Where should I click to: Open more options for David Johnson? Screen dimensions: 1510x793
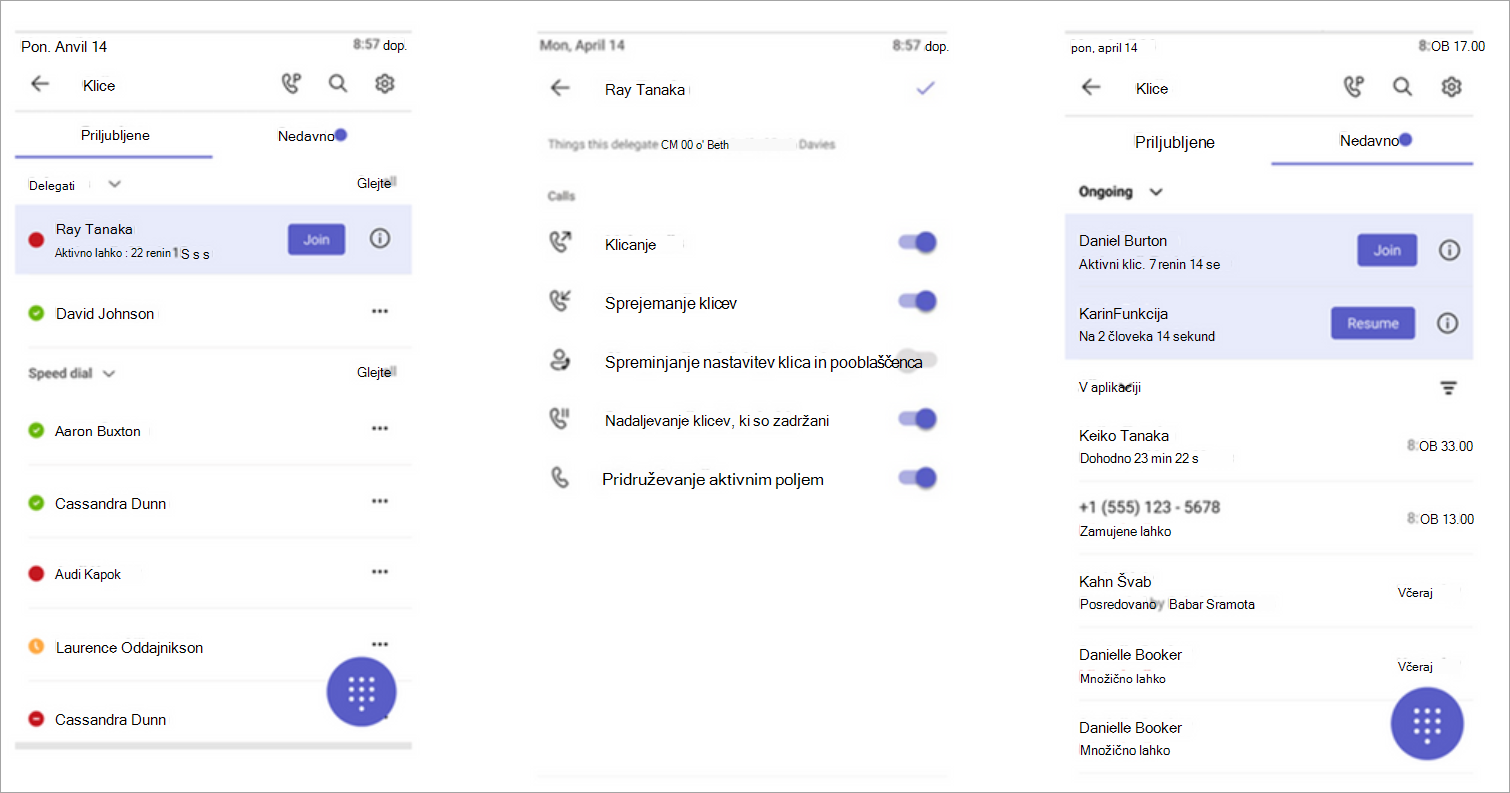point(380,311)
